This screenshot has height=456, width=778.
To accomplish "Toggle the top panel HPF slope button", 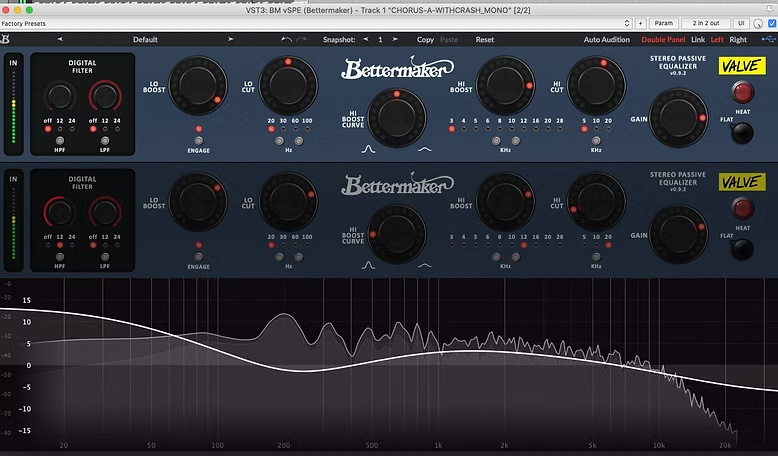I will [60, 141].
